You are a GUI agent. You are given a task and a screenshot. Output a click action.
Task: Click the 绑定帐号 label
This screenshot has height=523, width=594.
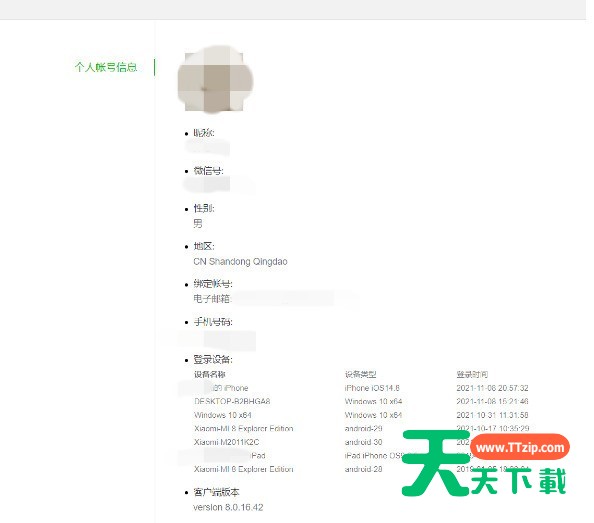(213, 284)
